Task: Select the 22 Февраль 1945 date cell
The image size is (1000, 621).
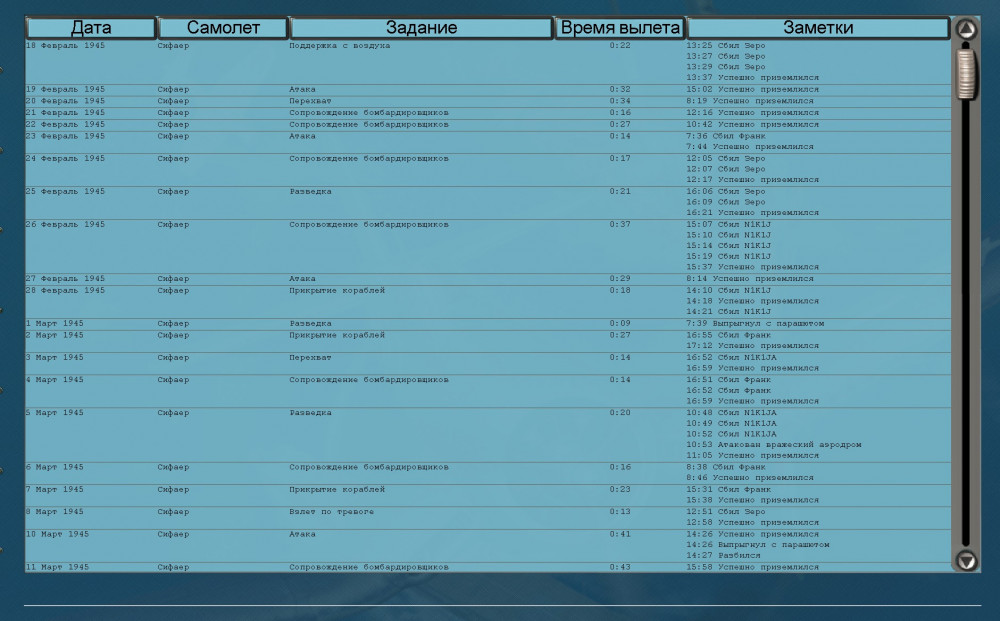Action: [65, 125]
